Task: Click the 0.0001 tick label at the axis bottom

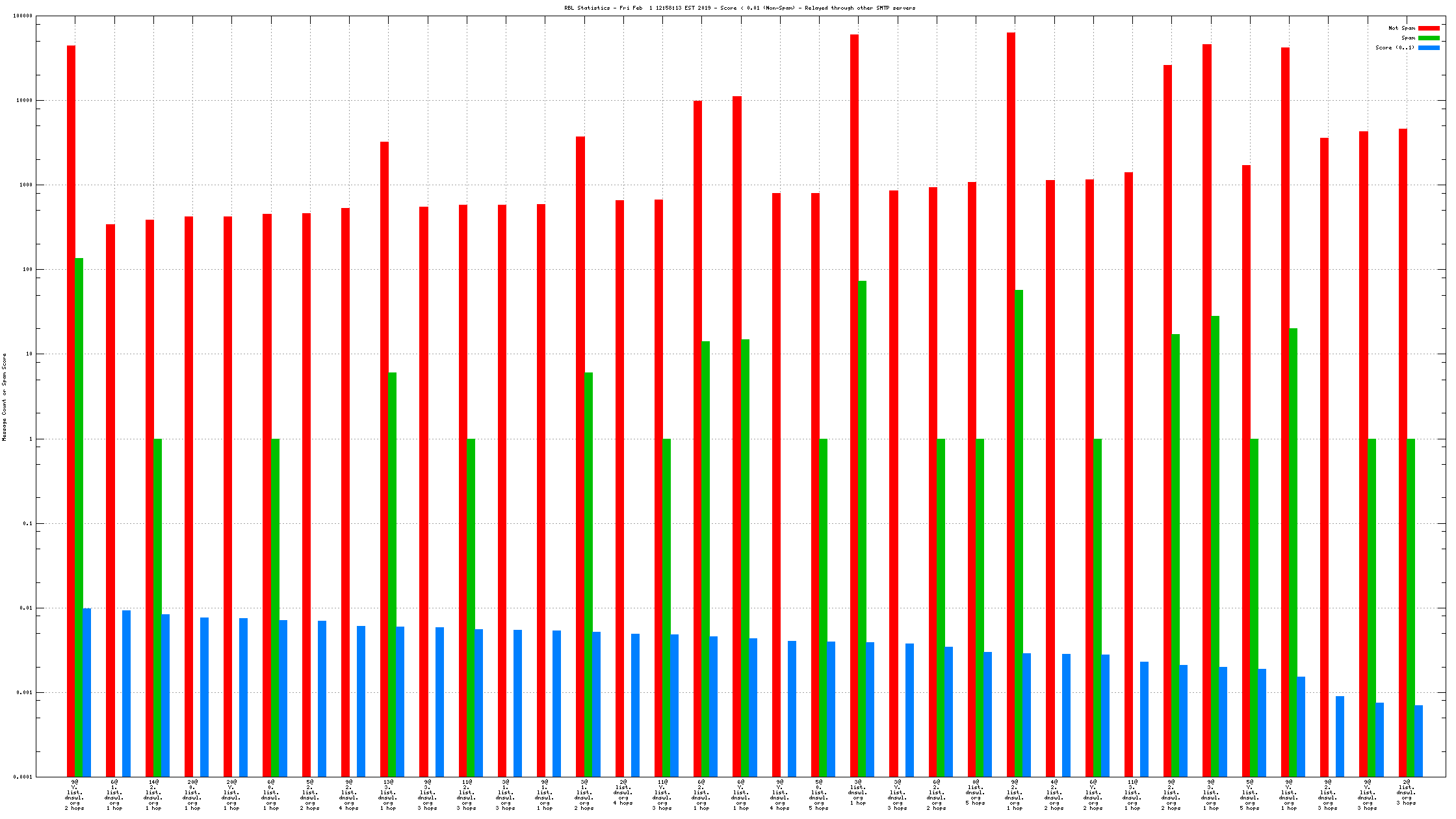Action: coord(23,777)
